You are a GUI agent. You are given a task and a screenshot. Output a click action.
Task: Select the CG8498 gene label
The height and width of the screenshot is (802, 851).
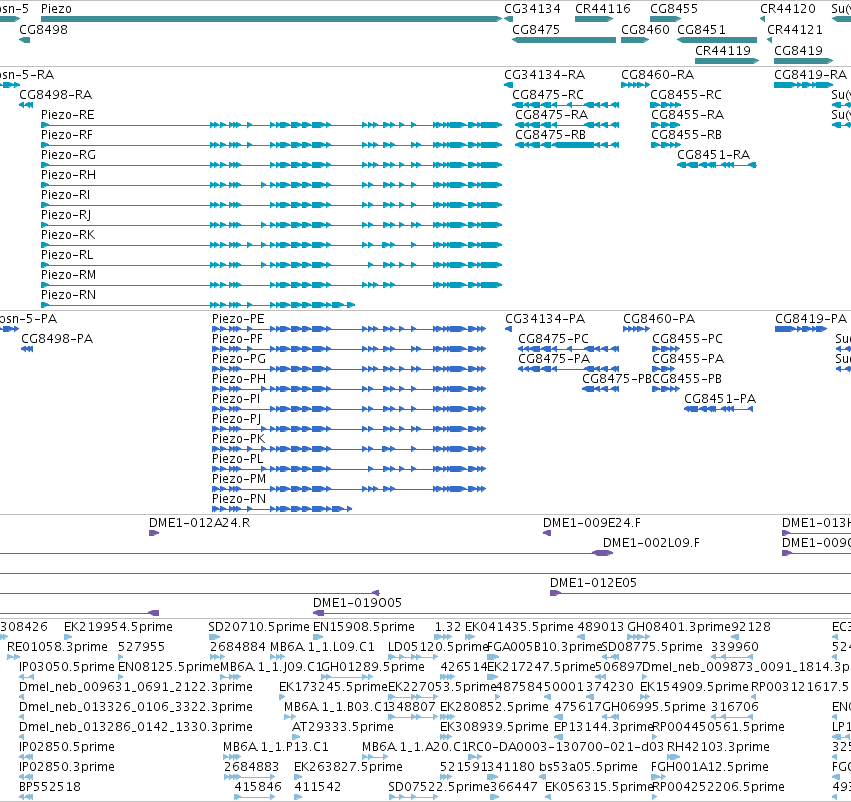pyautogui.click(x=43, y=29)
